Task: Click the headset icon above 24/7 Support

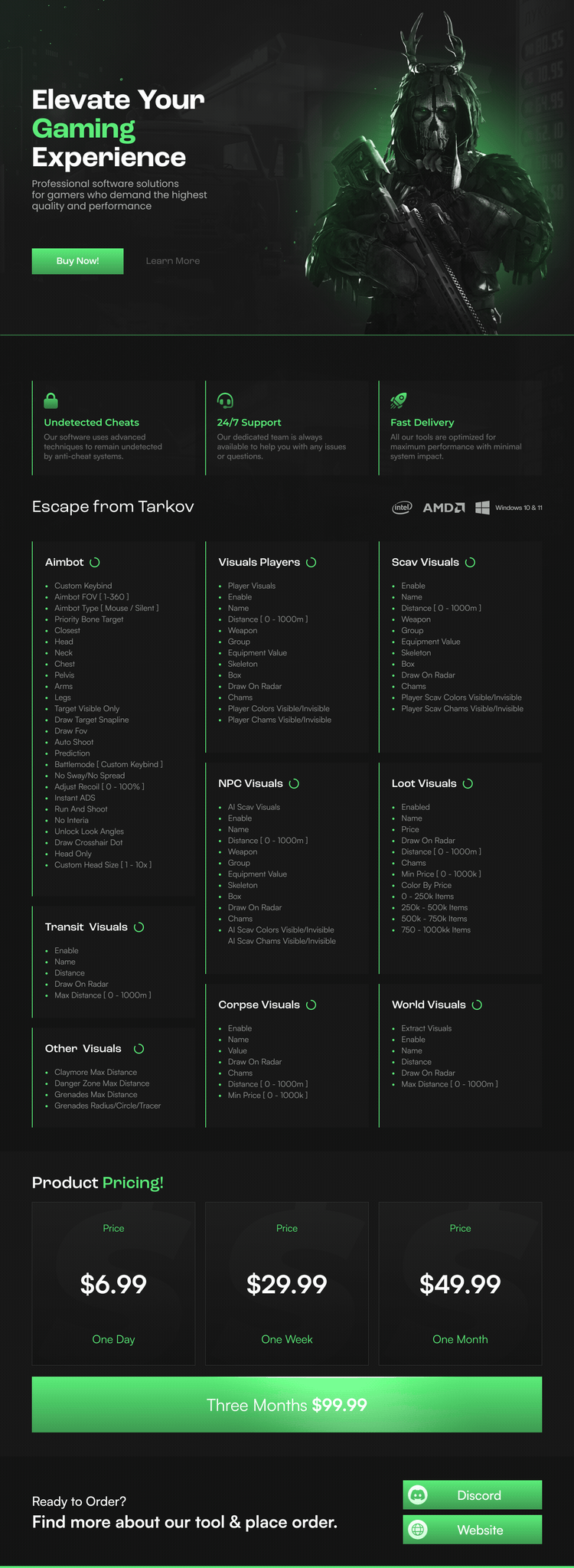Action: click(225, 400)
